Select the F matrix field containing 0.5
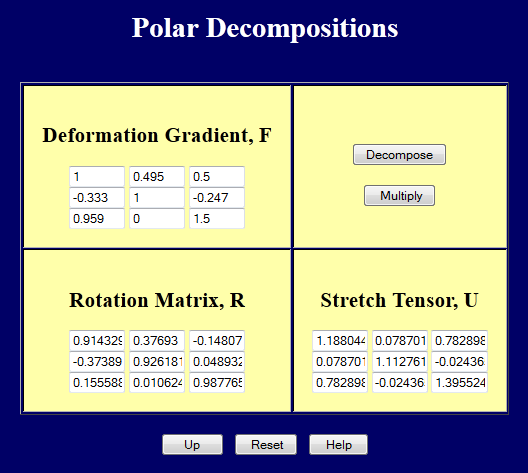This screenshot has width=528, height=473. [217, 177]
